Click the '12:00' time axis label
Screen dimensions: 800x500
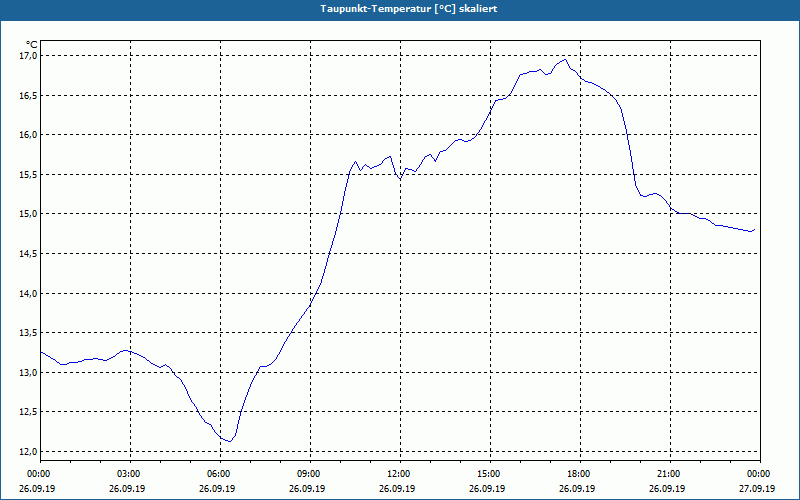399,474
